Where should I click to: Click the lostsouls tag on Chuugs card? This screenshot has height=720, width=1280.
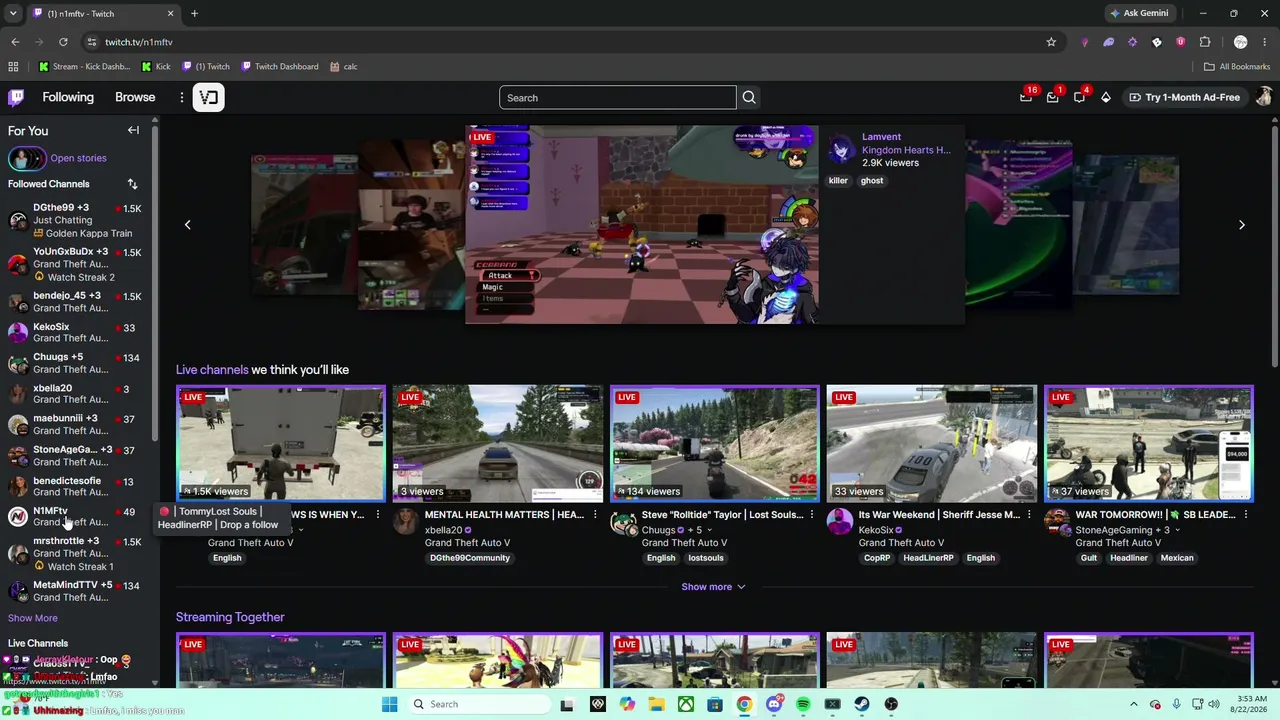705,558
